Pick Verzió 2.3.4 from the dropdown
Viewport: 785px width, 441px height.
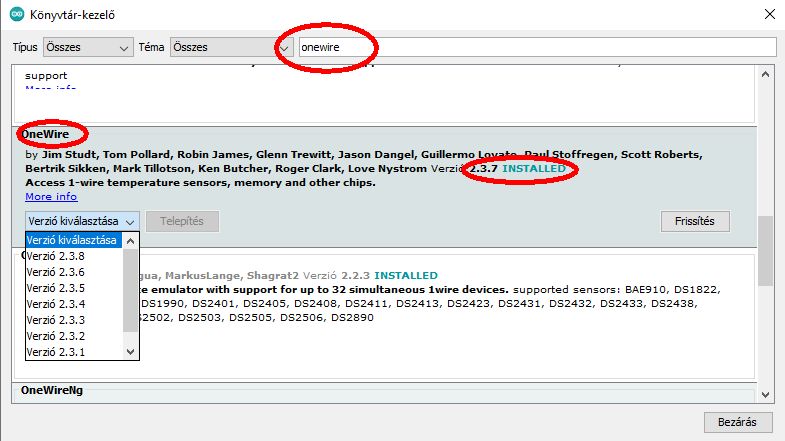pyautogui.click(x=76, y=304)
